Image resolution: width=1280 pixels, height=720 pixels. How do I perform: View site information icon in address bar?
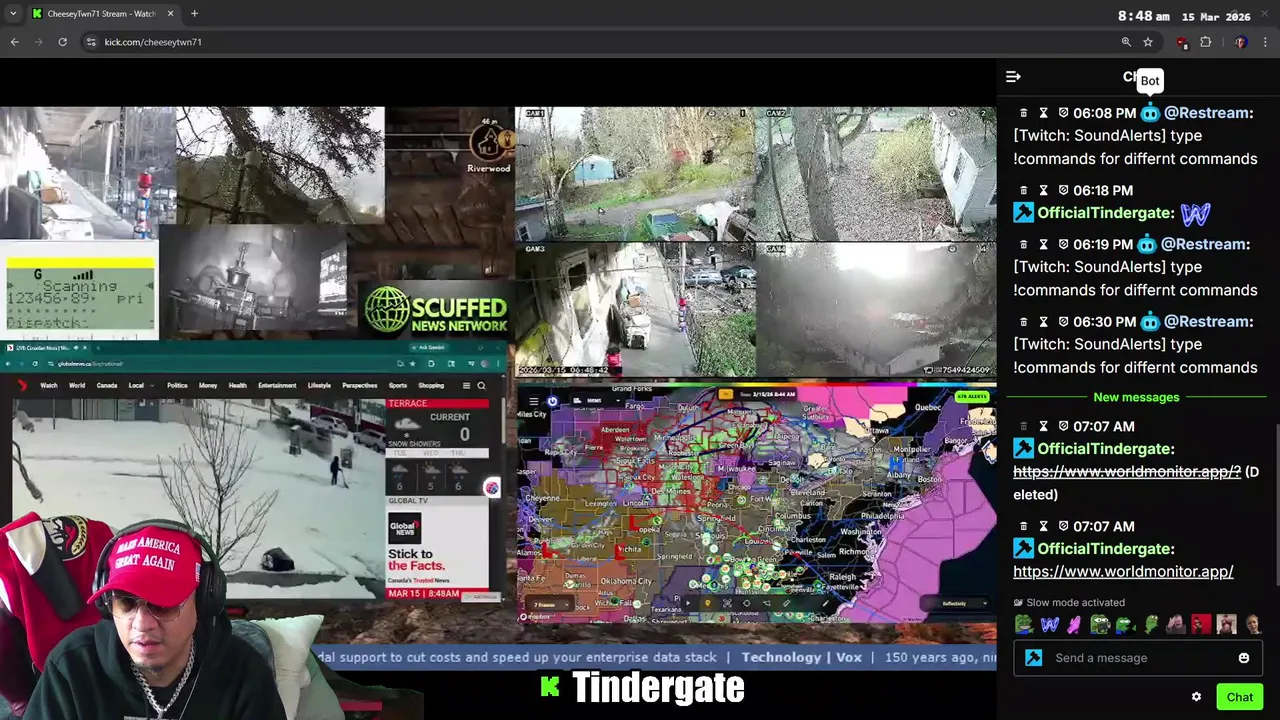(91, 42)
